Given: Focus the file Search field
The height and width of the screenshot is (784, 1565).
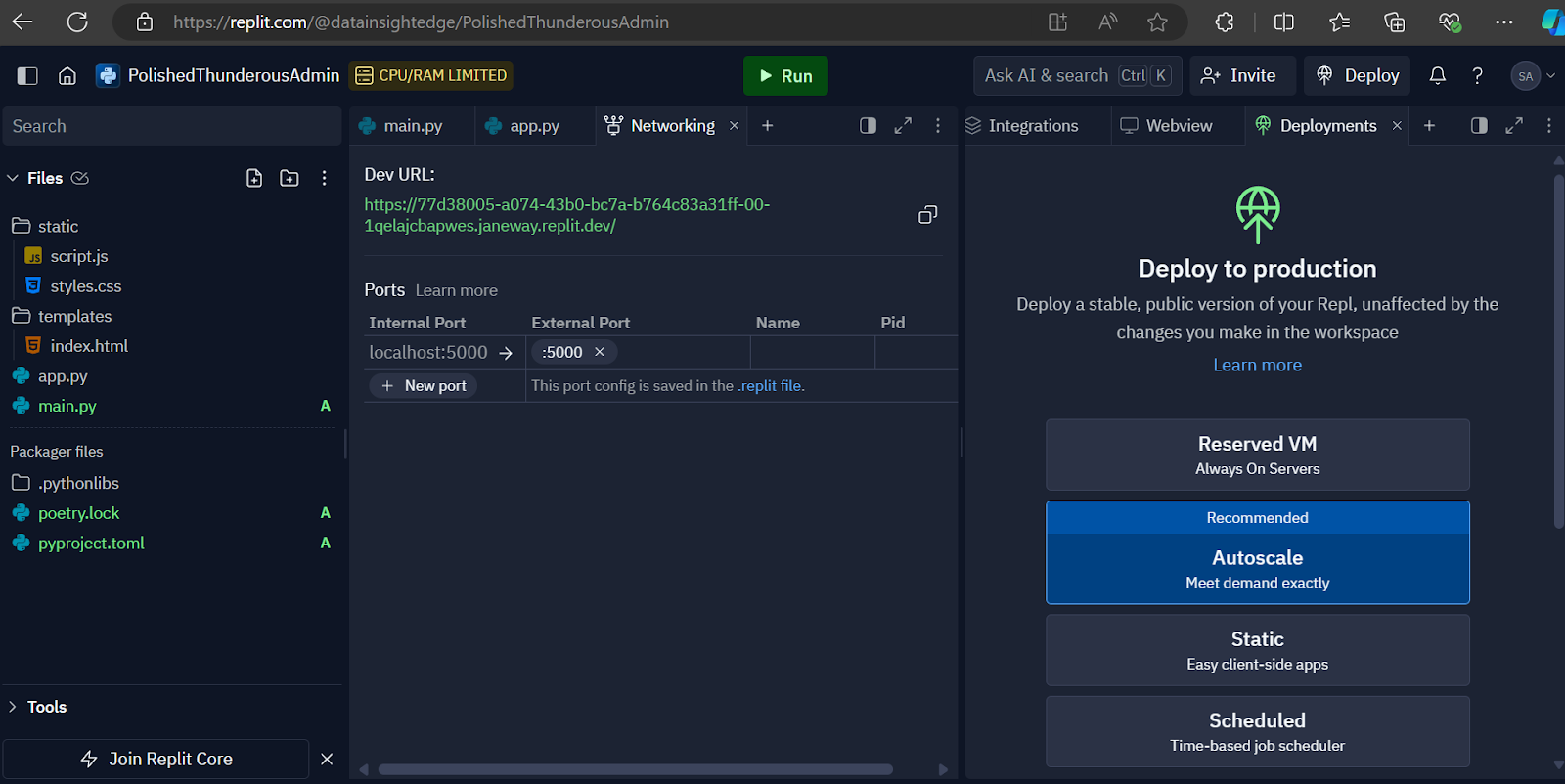Looking at the screenshot, I should tap(172, 126).
